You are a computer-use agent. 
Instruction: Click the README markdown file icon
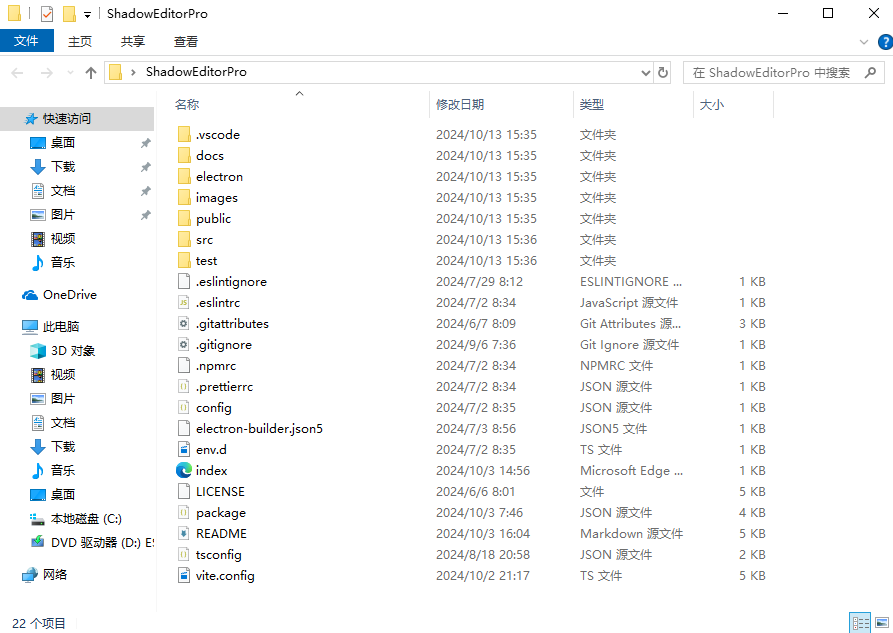click(x=184, y=533)
